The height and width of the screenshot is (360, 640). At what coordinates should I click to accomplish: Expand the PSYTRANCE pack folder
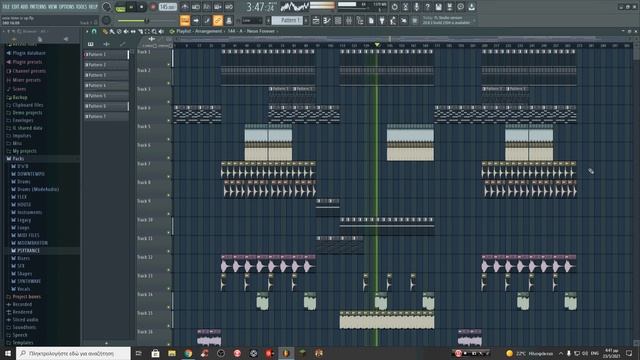(28, 251)
